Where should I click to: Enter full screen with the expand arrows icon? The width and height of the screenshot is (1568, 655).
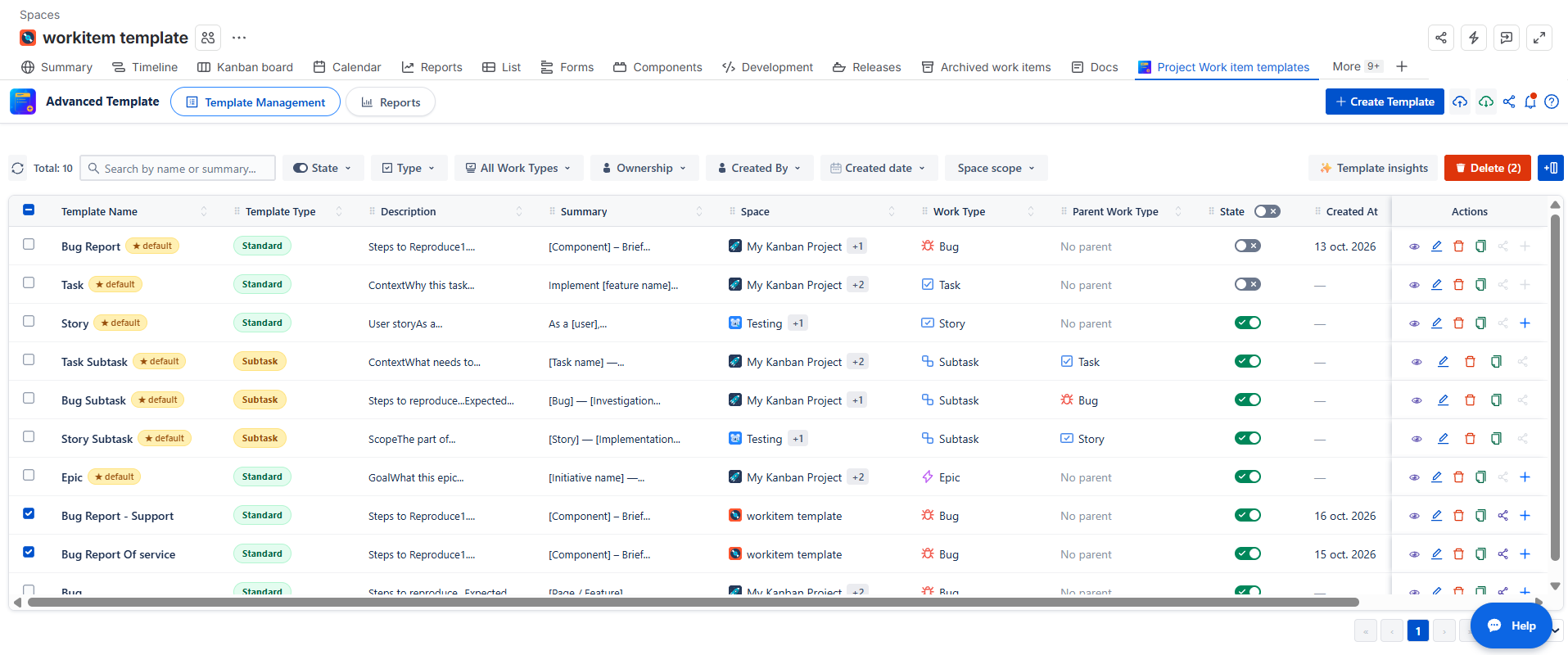[1539, 38]
